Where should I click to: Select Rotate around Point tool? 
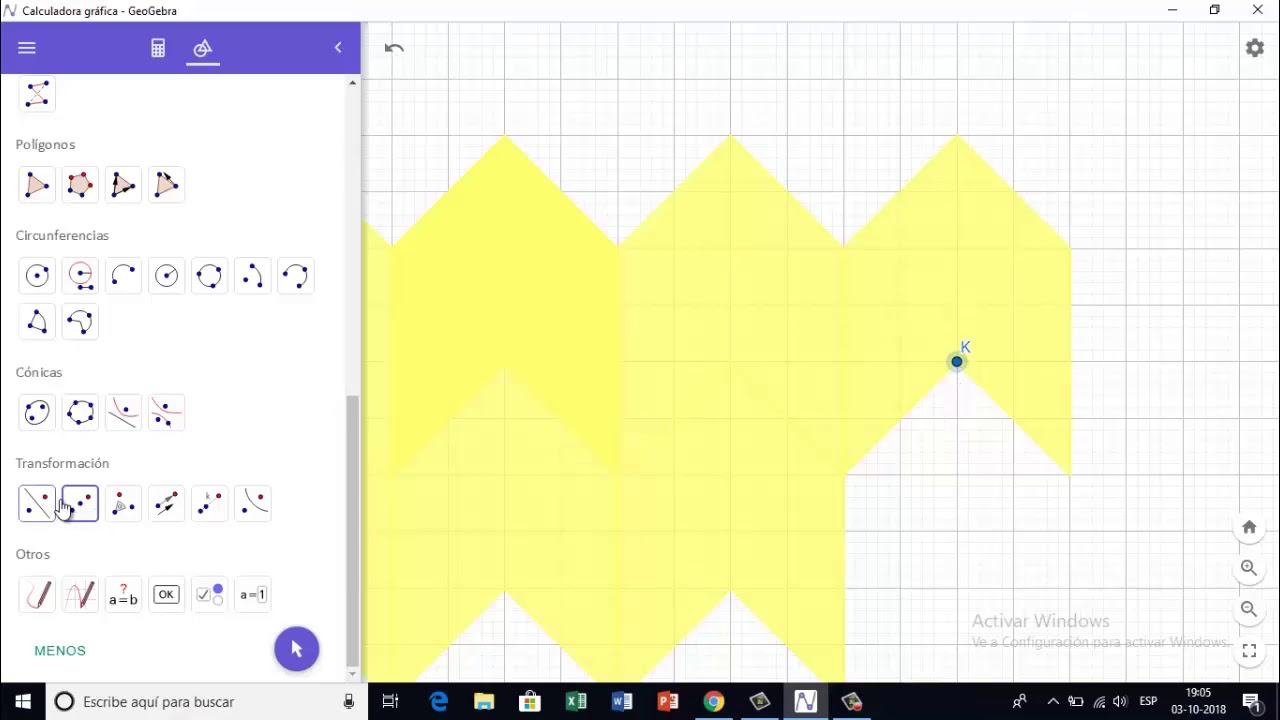tap(123, 504)
